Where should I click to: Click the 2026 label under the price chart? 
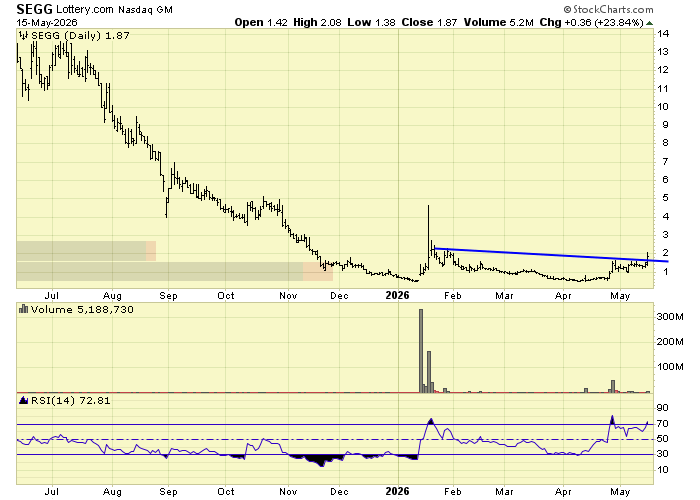(x=398, y=296)
